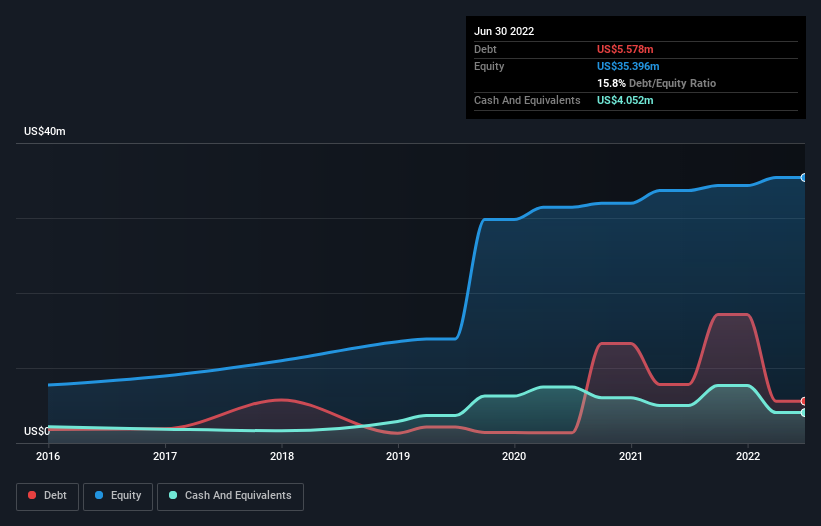Toggle the Equity series legend button

tap(118, 496)
